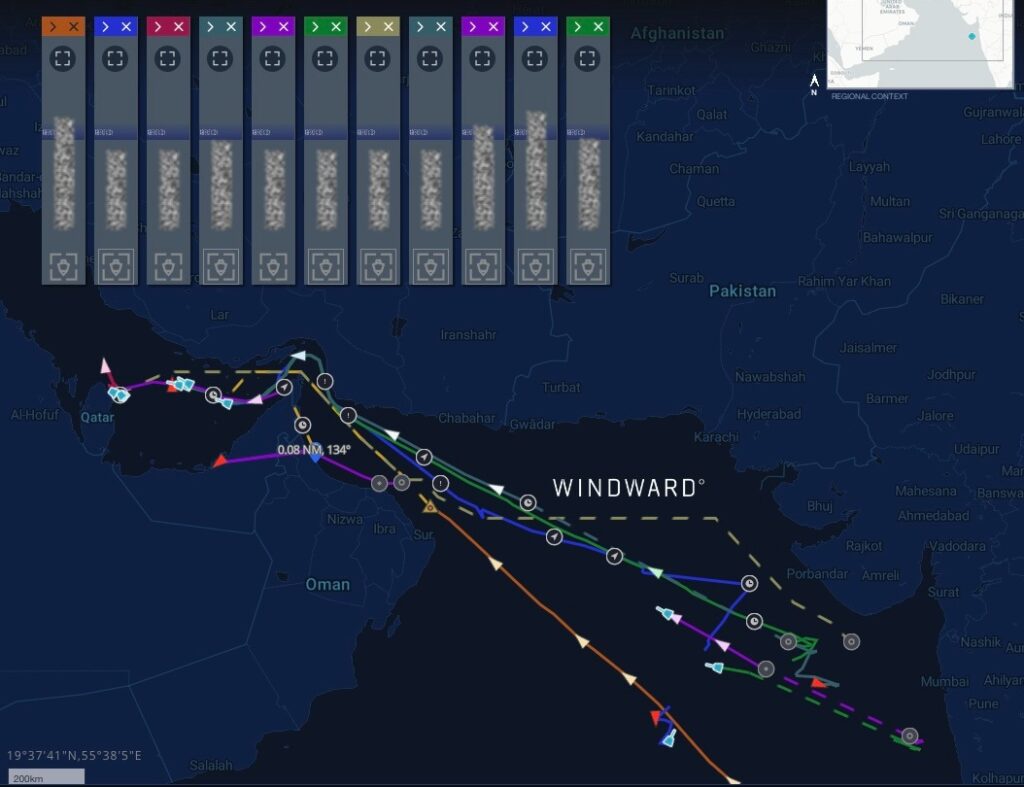
Task: Click focus frame icon on ninth card
Action: (x=483, y=59)
